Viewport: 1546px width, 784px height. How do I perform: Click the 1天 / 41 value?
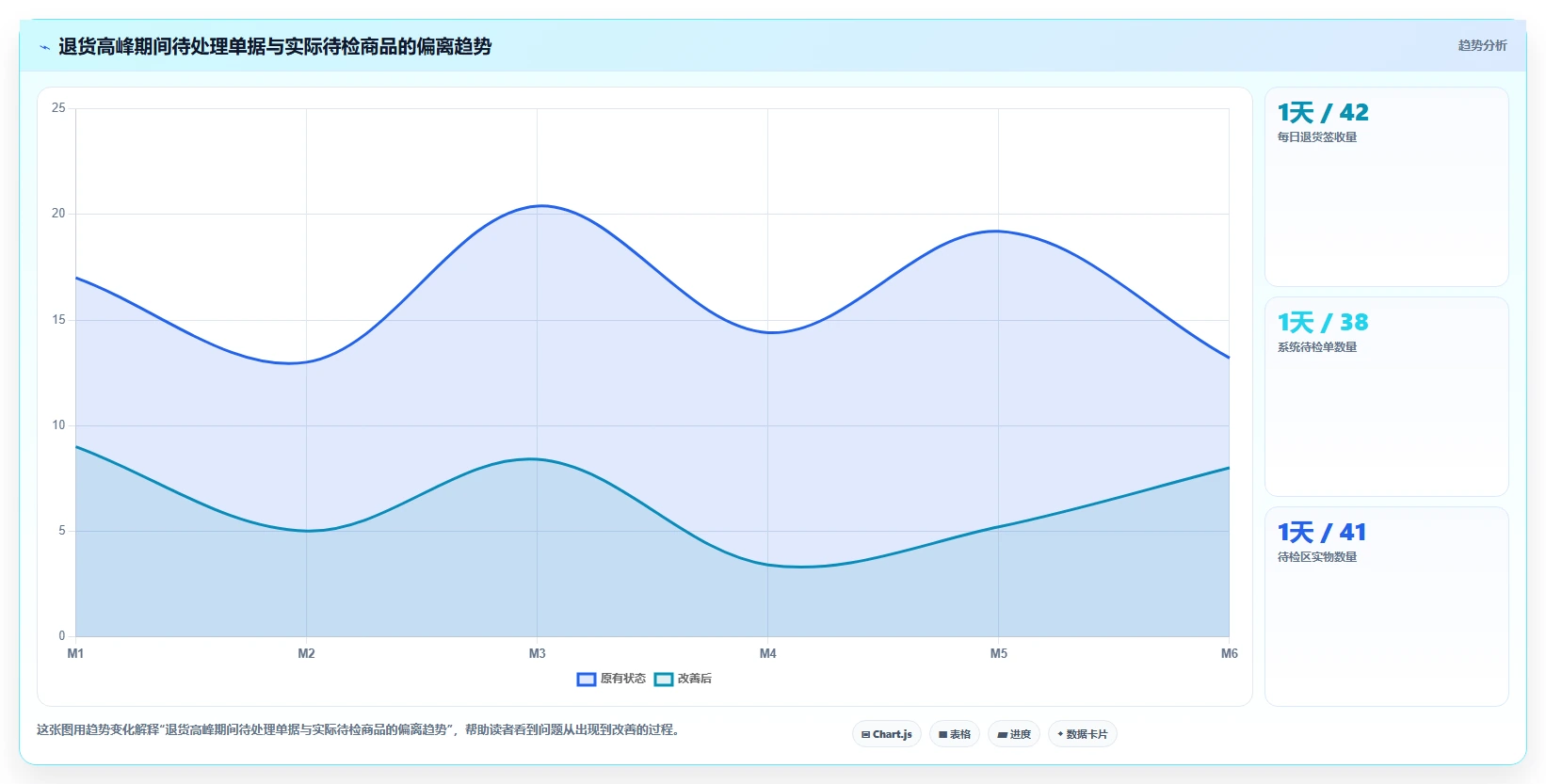1322,533
